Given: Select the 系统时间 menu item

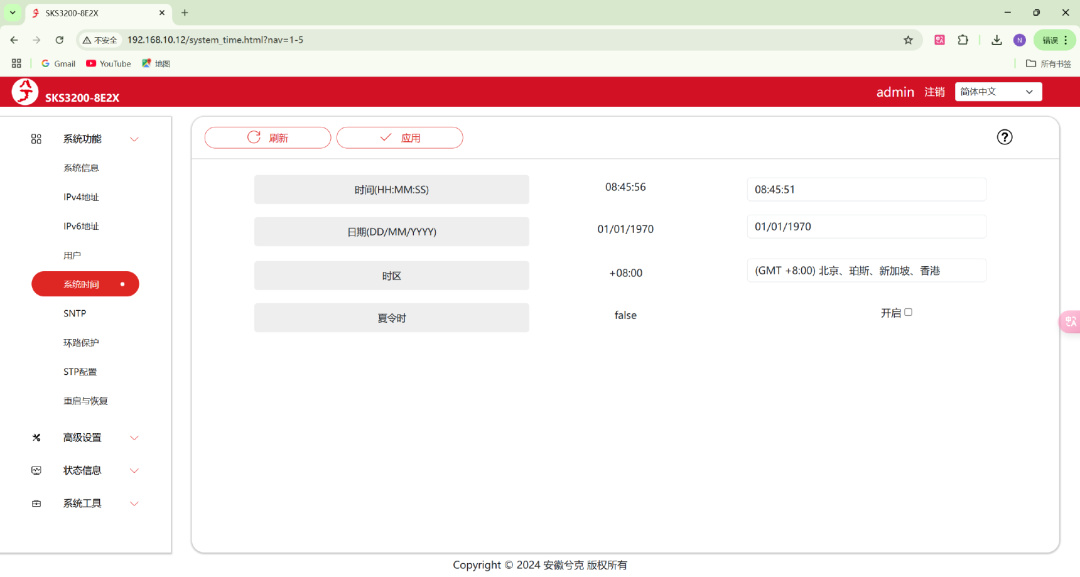Looking at the screenshot, I should pos(85,284).
